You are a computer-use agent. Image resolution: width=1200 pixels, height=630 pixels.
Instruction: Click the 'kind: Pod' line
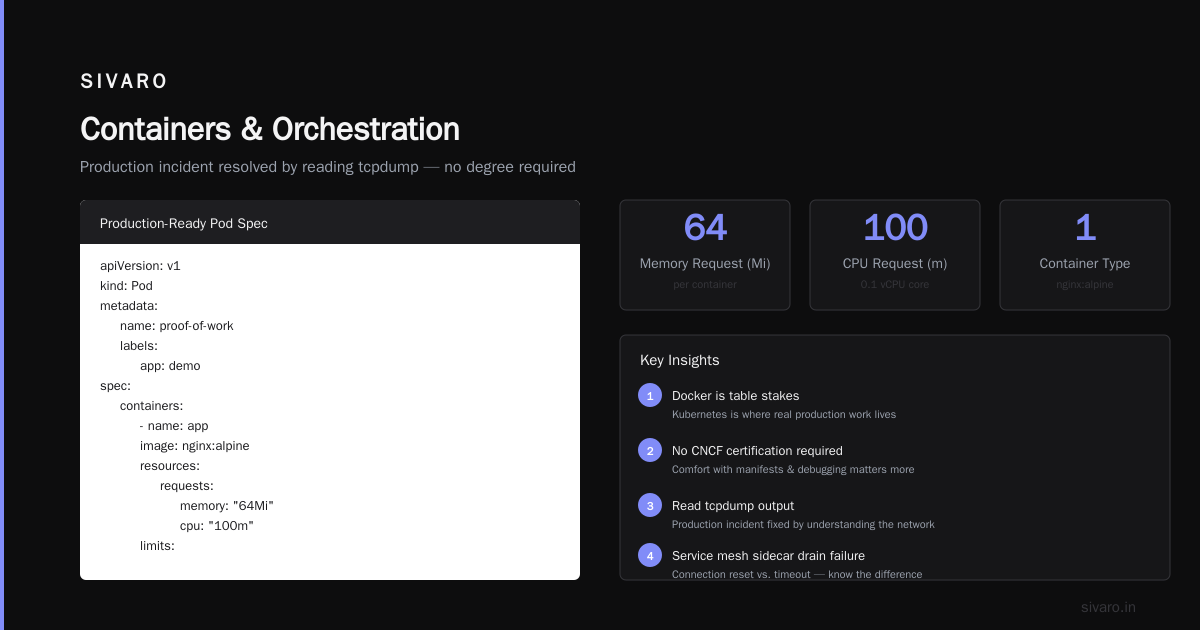126,286
